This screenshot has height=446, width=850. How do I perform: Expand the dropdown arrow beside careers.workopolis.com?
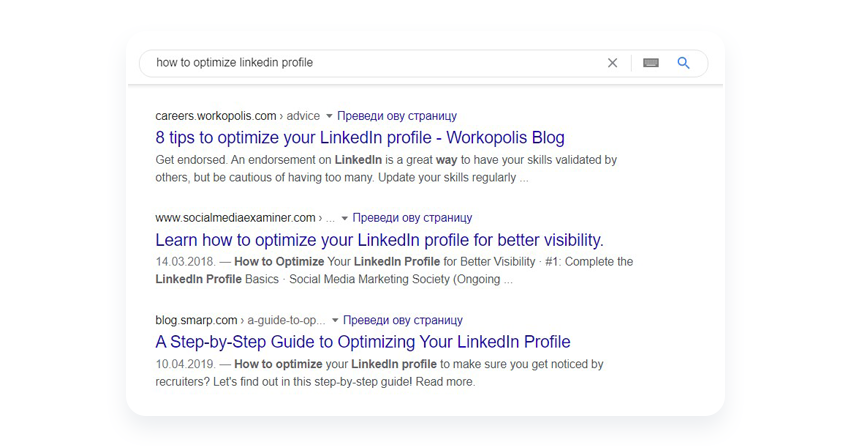(x=329, y=116)
